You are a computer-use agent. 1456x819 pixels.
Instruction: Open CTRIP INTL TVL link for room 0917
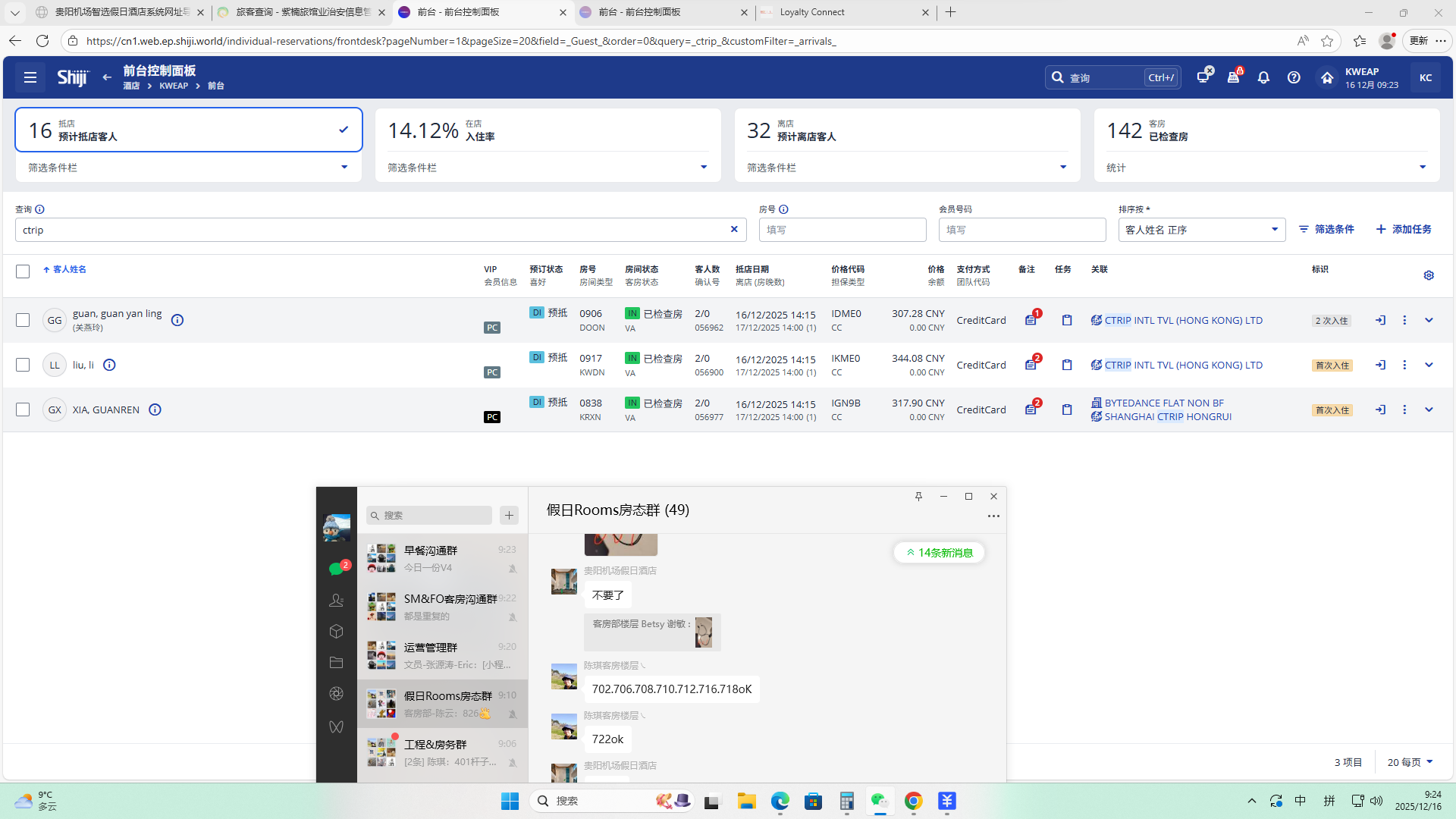click(x=1183, y=365)
